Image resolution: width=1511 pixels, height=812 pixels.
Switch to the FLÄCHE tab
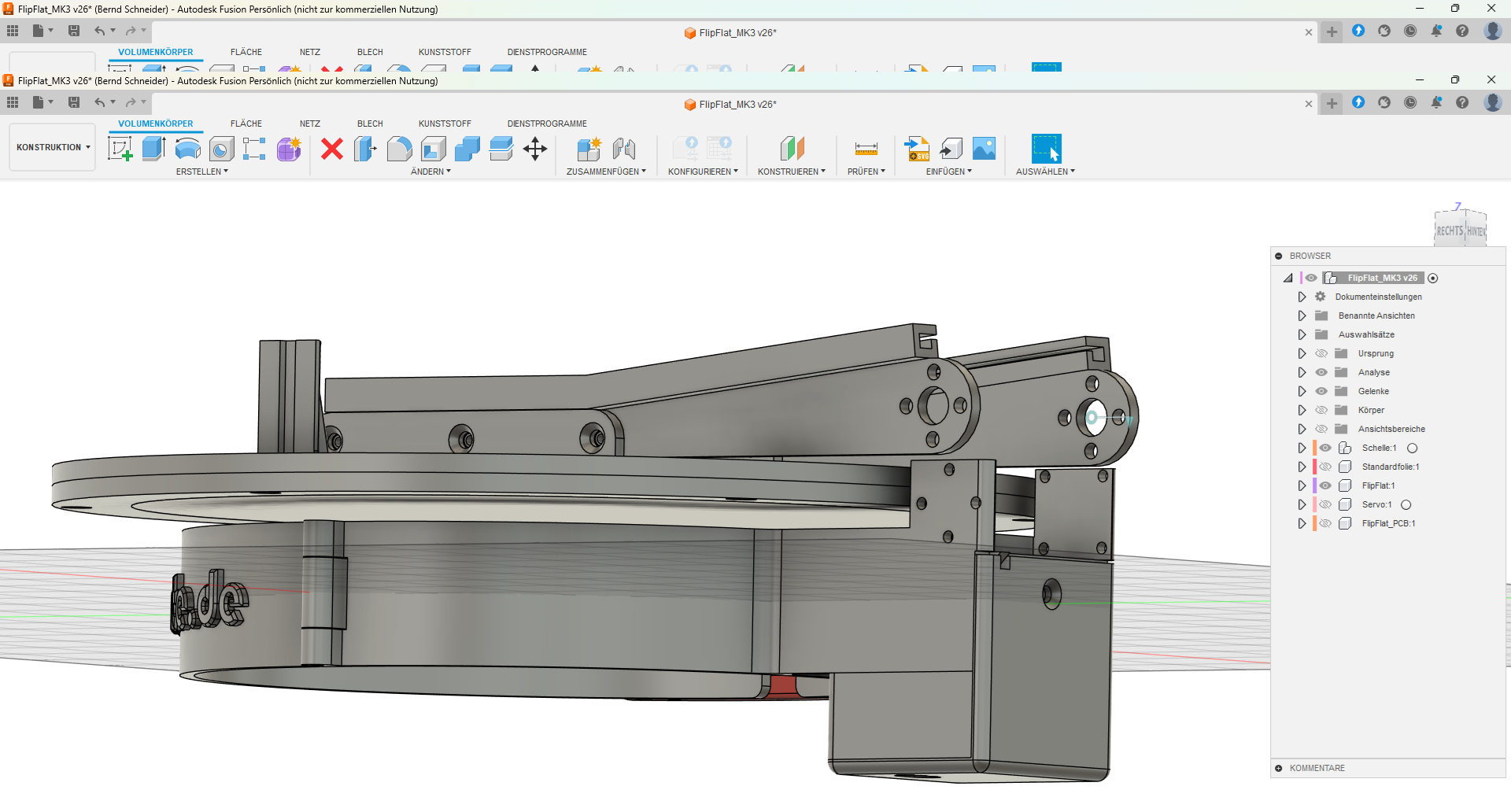(246, 124)
